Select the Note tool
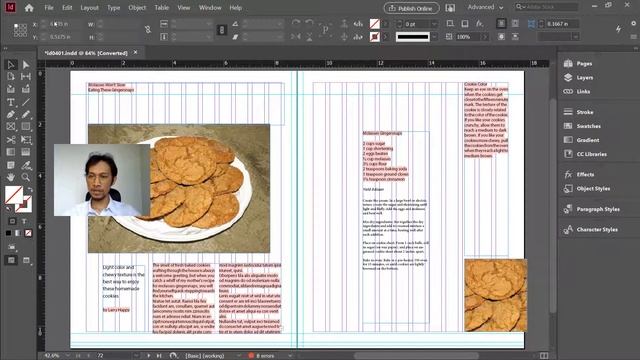640x360 pixels. (x=11, y=165)
